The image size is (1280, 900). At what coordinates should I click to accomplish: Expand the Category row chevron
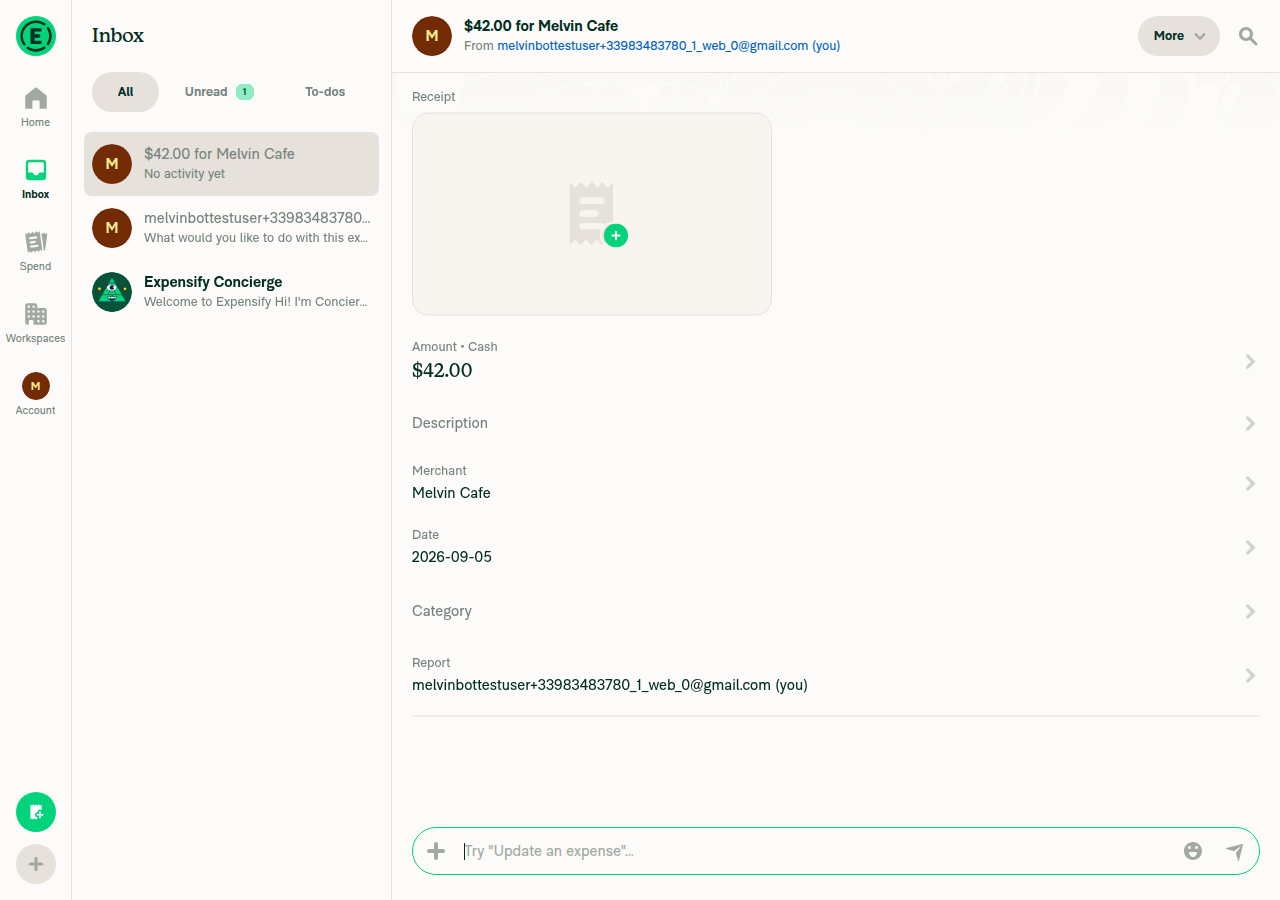[x=1250, y=611]
